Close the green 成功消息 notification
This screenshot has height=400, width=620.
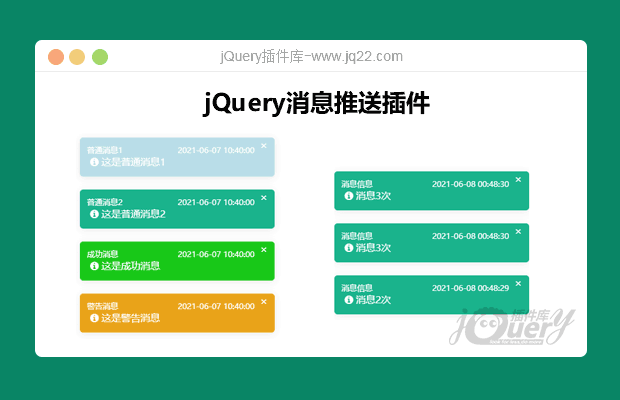(264, 250)
